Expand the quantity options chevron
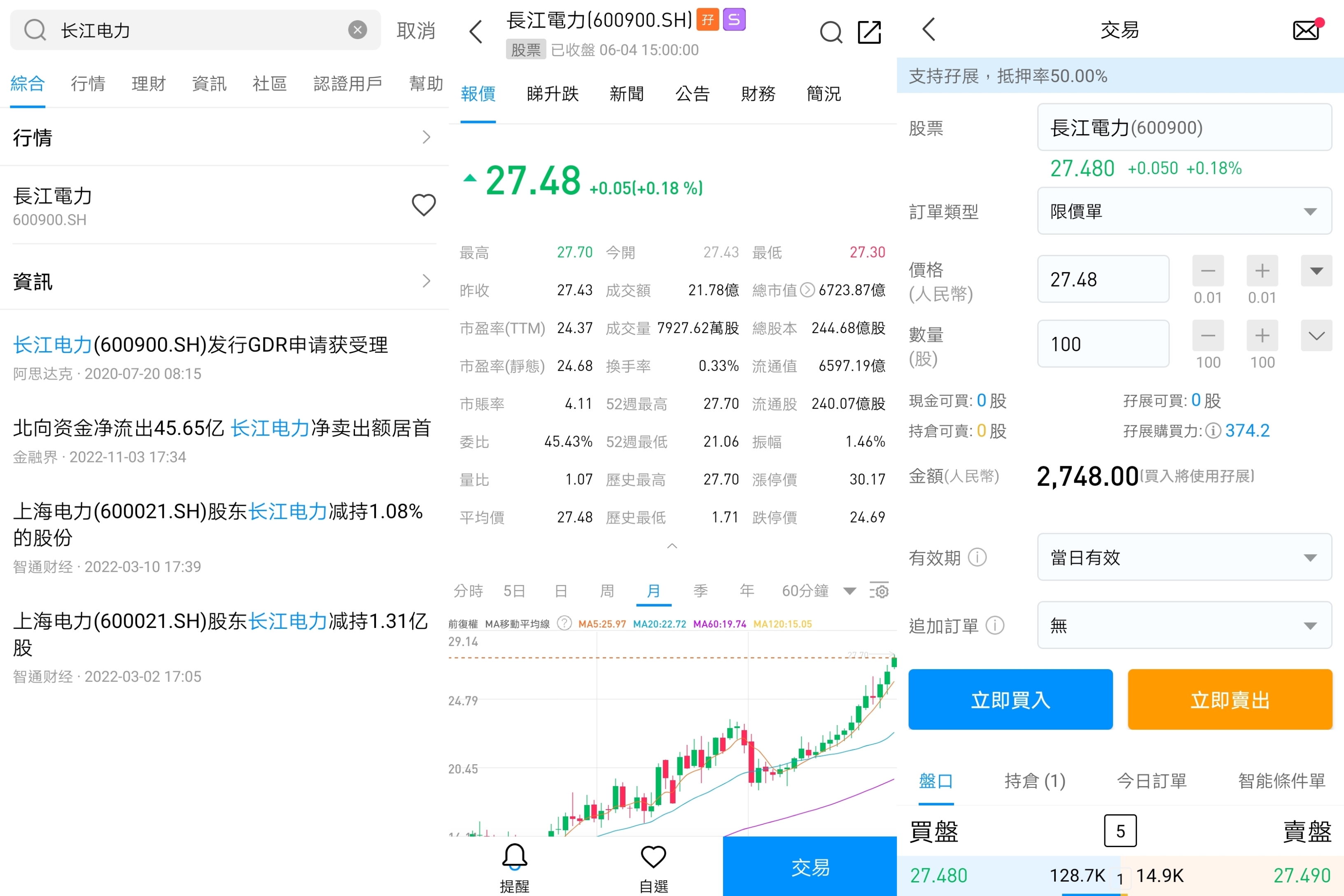Screen dimensions: 1344x896 [1316, 336]
